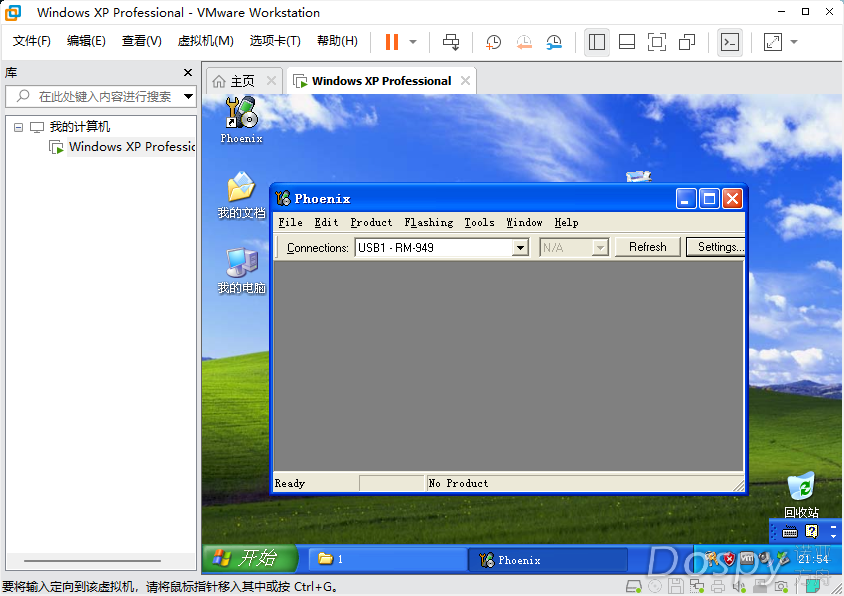Toggle the library sidebar view icon
Image resolution: width=844 pixels, height=596 pixels.
(596, 42)
